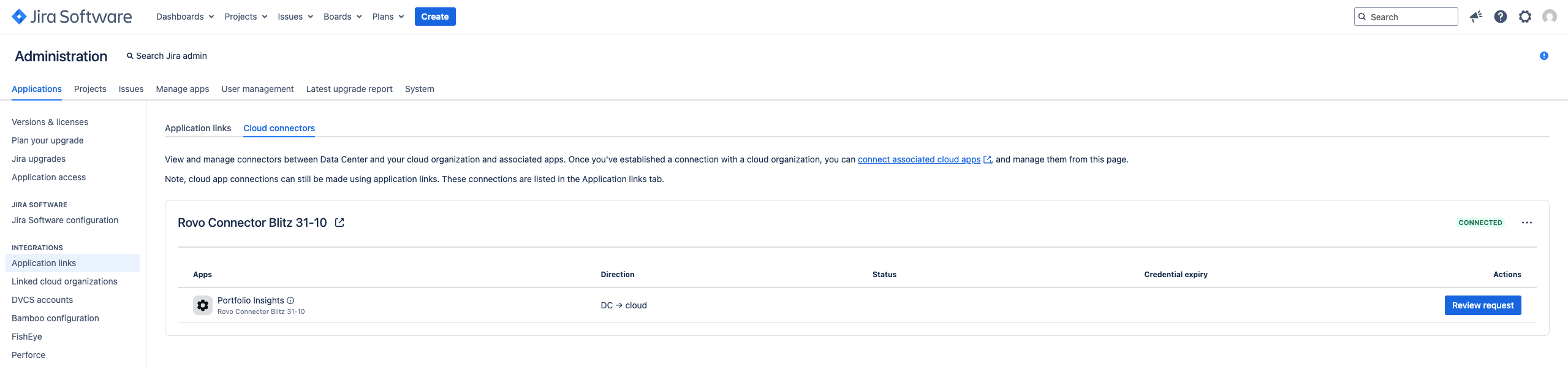Select the Cloud connectors subtab
1568x366 pixels.
coord(279,128)
